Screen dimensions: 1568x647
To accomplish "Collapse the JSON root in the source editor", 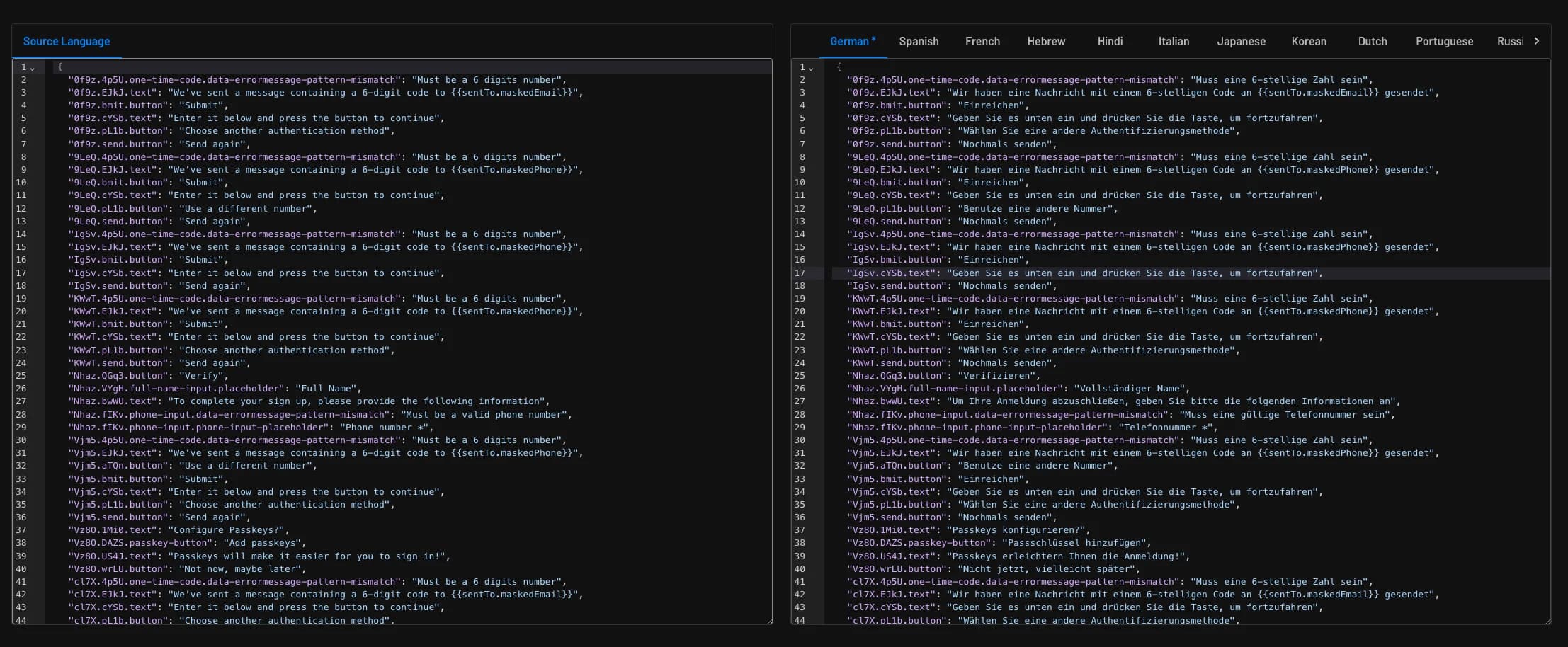I will tap(33, 67).
